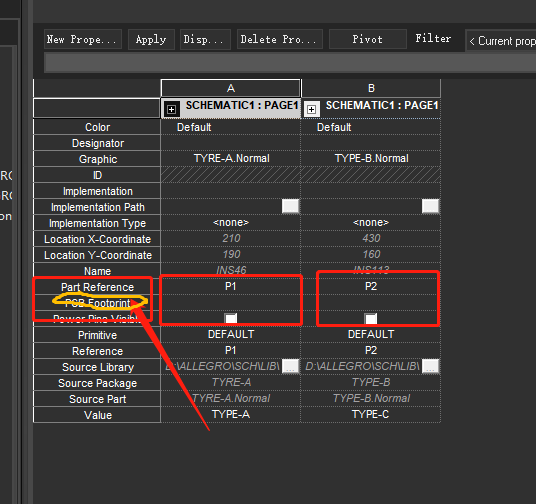536x504 pixels.
Task: Click Location Y-Coordinate value 160
Action: [x=371, y=254]
